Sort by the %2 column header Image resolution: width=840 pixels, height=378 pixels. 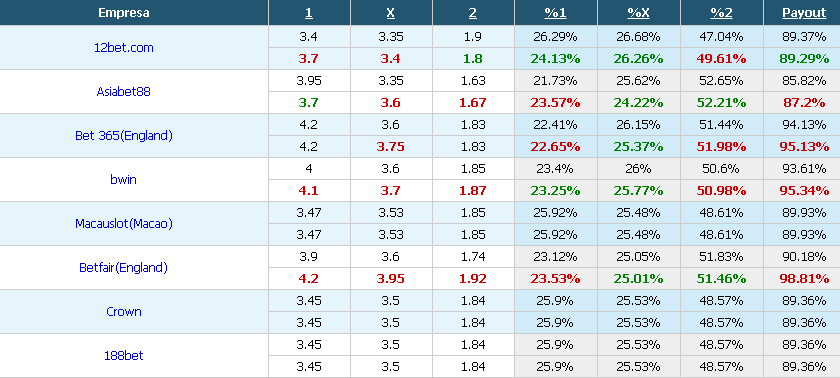pyautogui.click(x=722, y=13)
